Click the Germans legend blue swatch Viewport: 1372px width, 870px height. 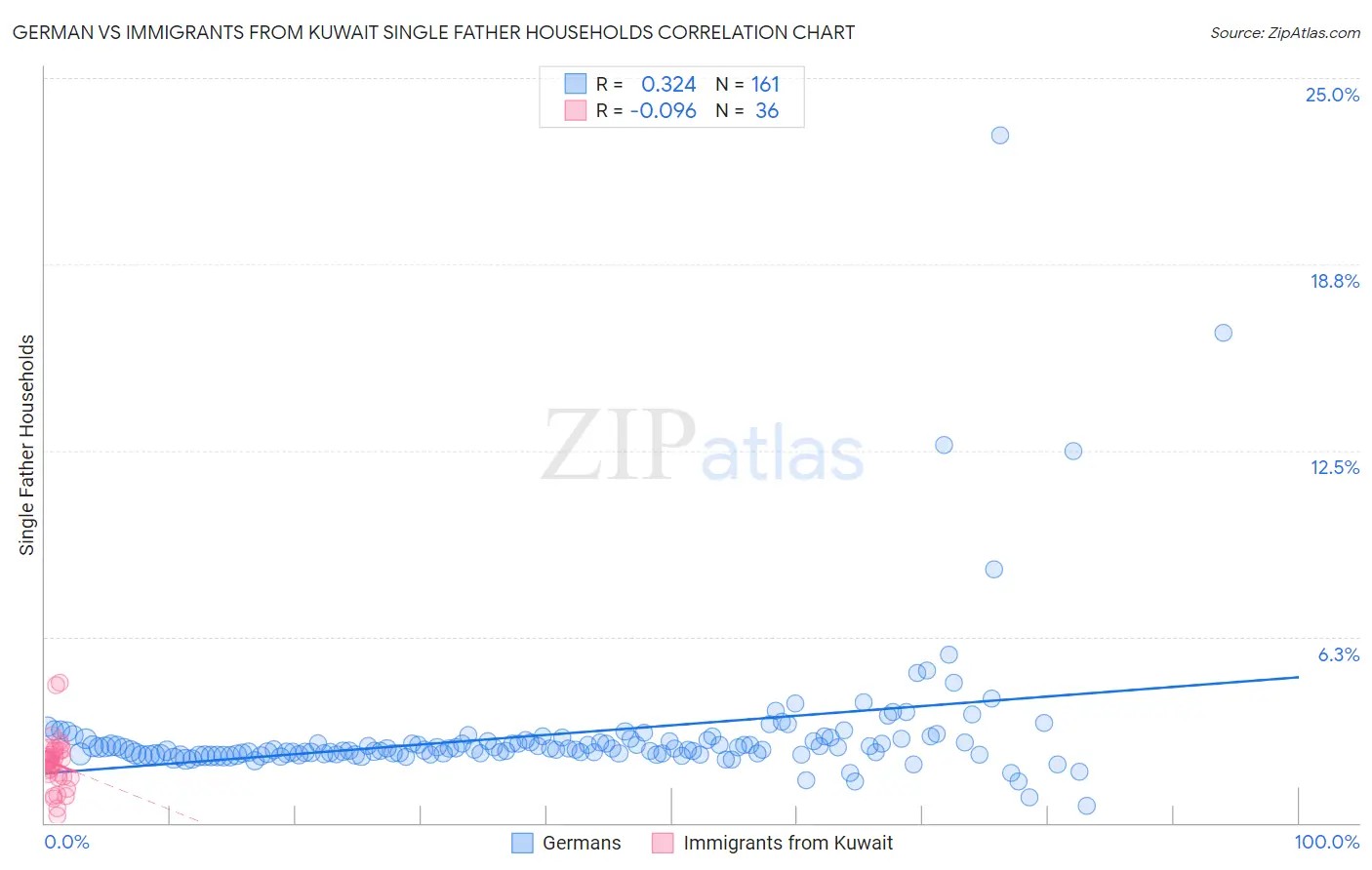(x=522, y=843)
